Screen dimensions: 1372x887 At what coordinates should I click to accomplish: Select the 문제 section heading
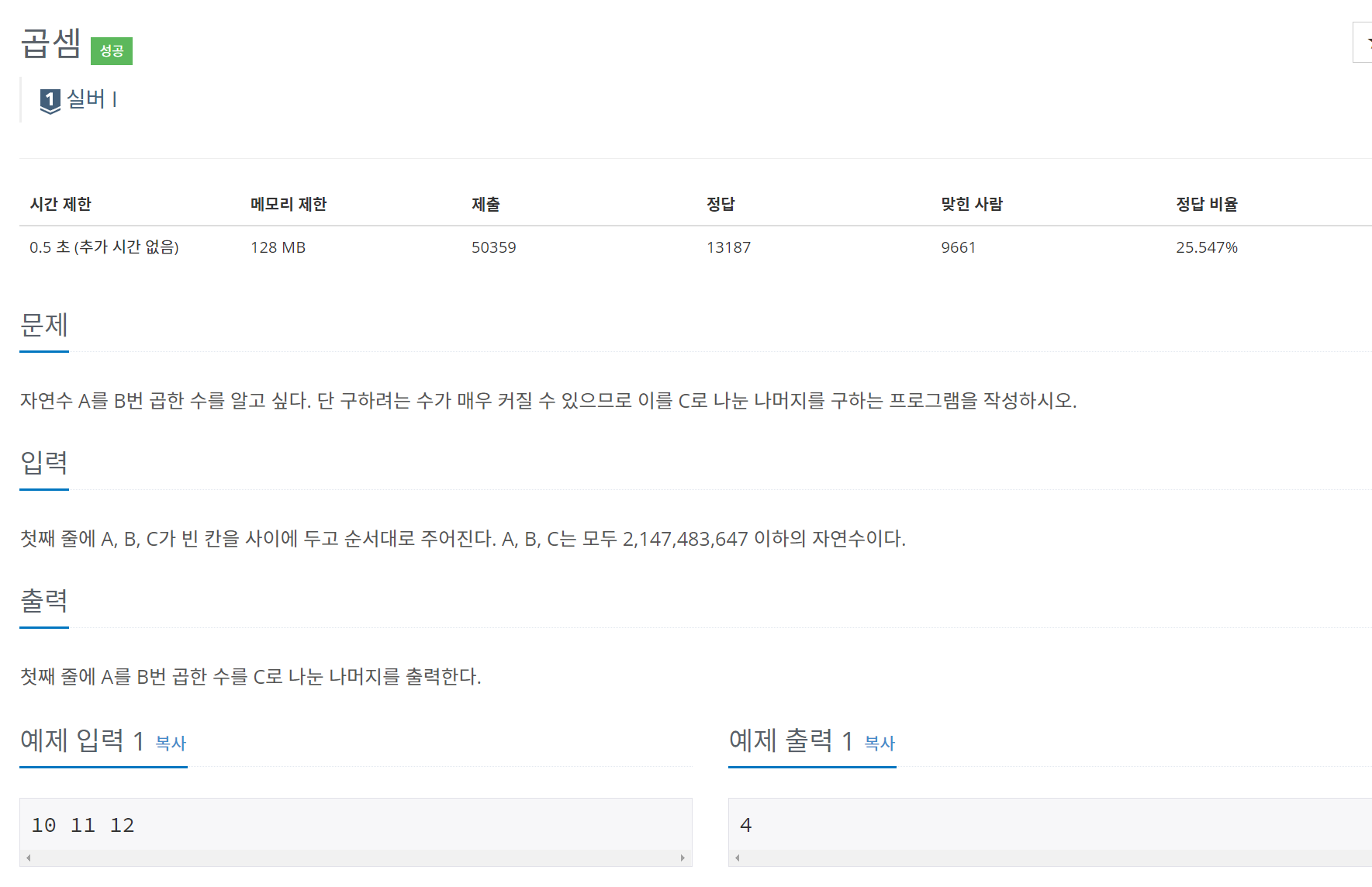pyautogui.click(x=44, y=325)
